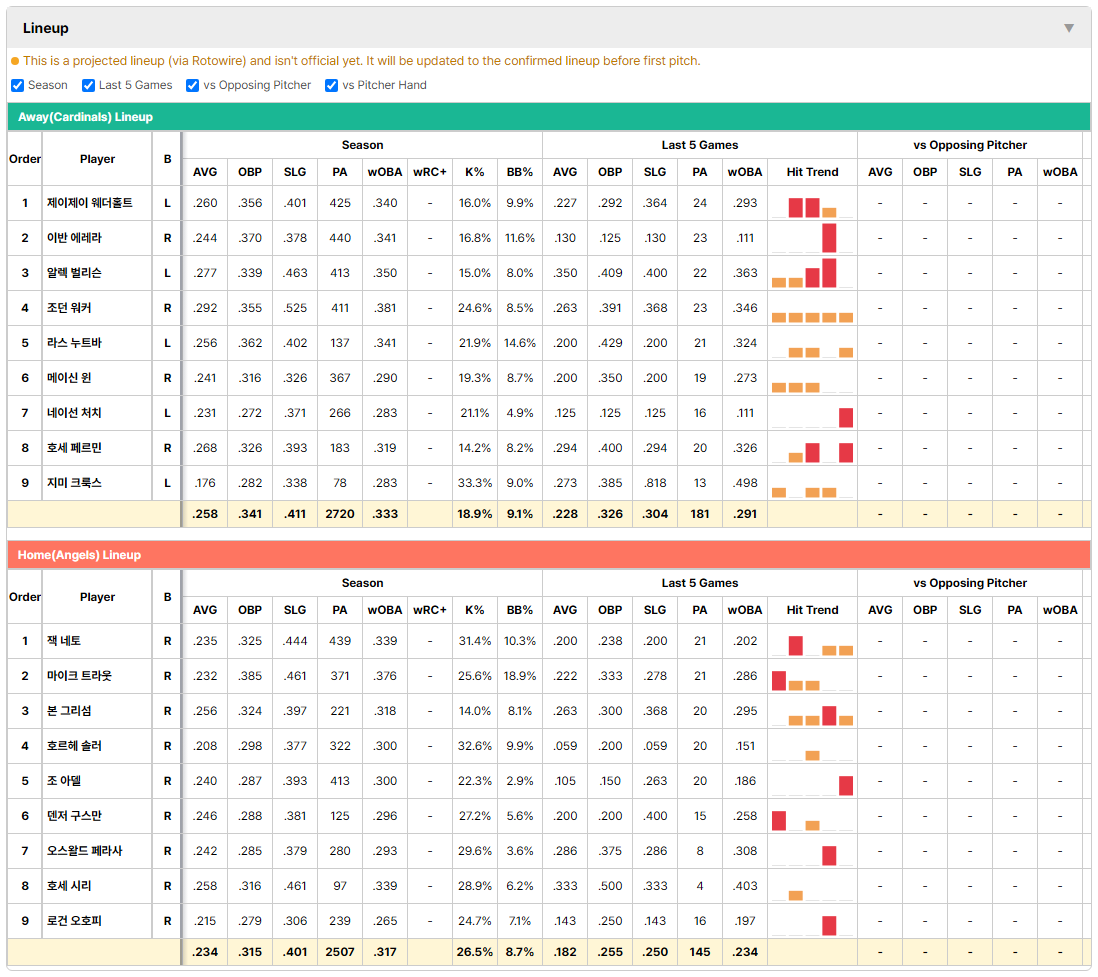Click 마이크 트라웃 hit trend chart
The width and height of the screenshot is (1098, 977).
pyautogui.click(x=812, y=676)
